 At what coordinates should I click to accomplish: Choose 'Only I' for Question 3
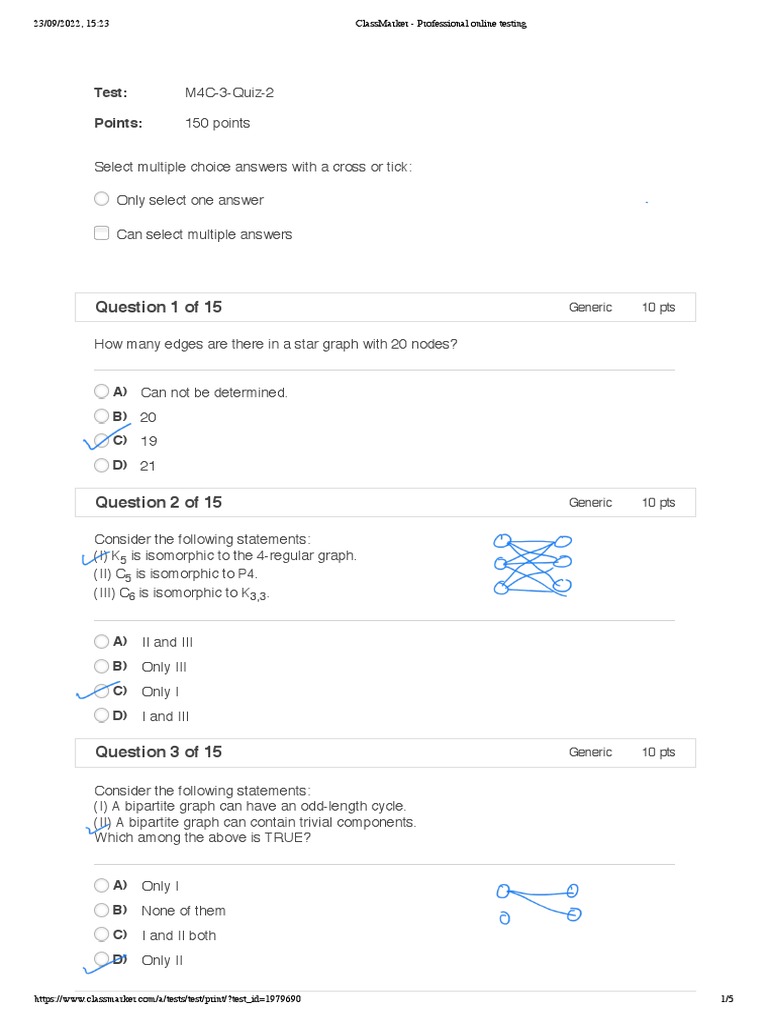click(101, 885)
